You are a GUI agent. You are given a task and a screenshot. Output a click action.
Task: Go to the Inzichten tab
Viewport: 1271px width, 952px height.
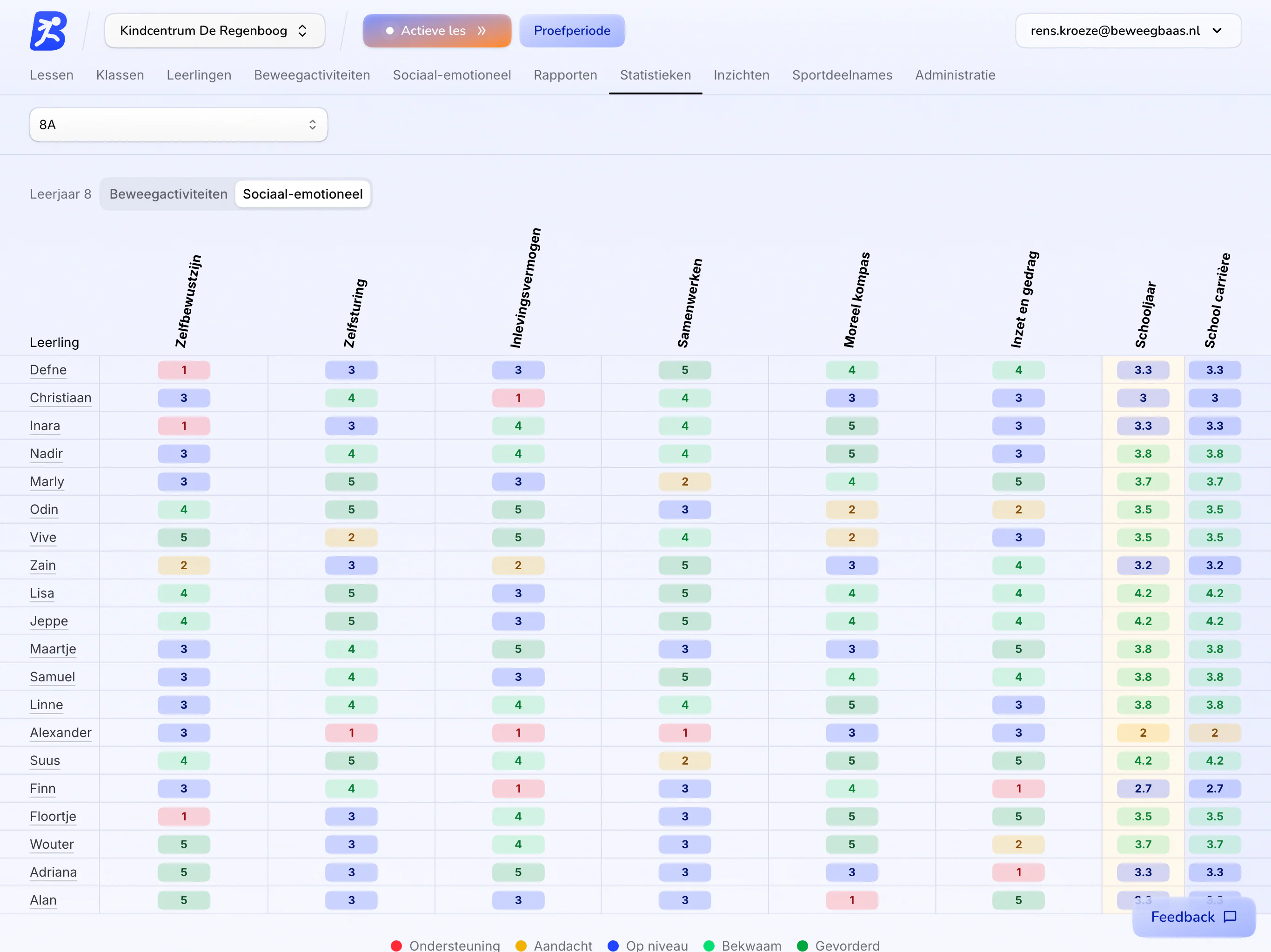click(x=741, y=75)
